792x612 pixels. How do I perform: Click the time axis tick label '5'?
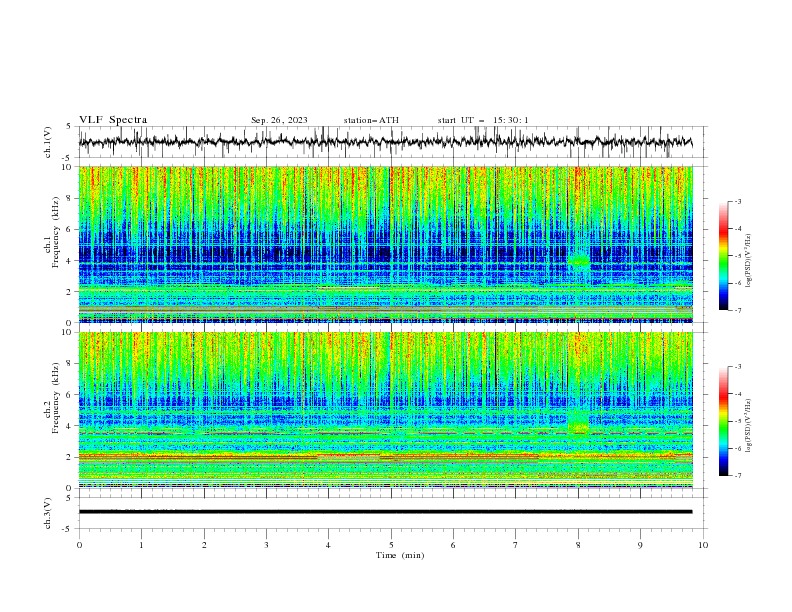tap(391, 545)
